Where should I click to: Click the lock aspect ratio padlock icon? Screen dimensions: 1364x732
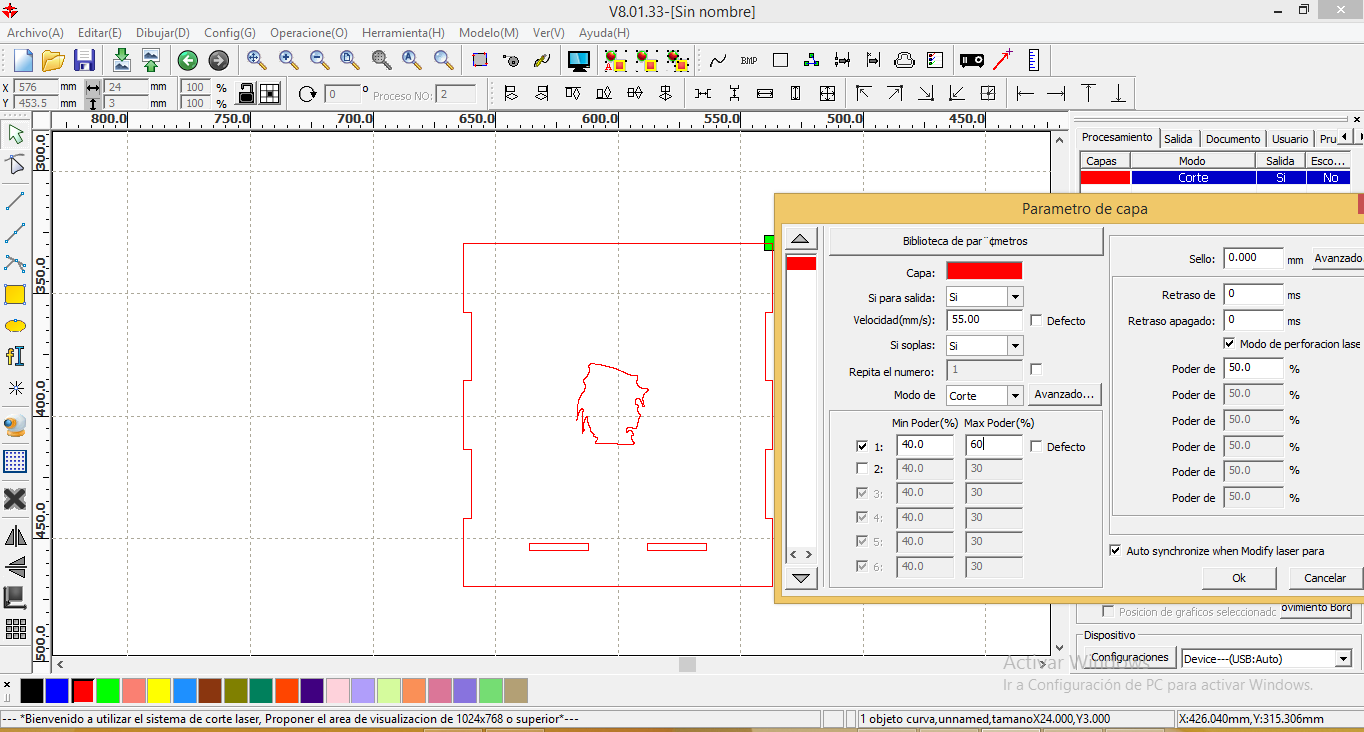246,94
